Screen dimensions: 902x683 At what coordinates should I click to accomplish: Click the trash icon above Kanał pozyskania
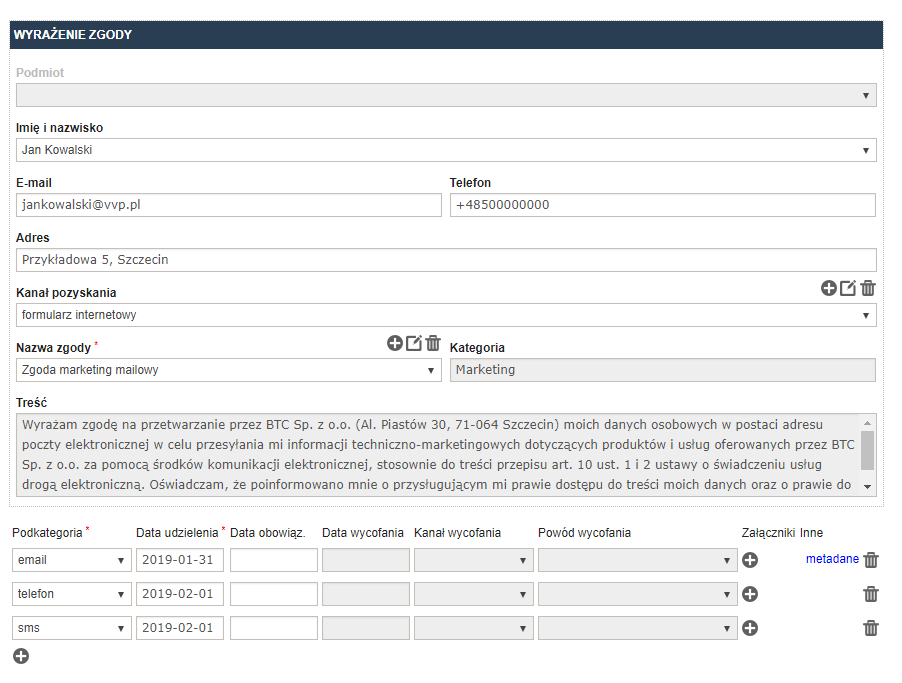(868, 288)
